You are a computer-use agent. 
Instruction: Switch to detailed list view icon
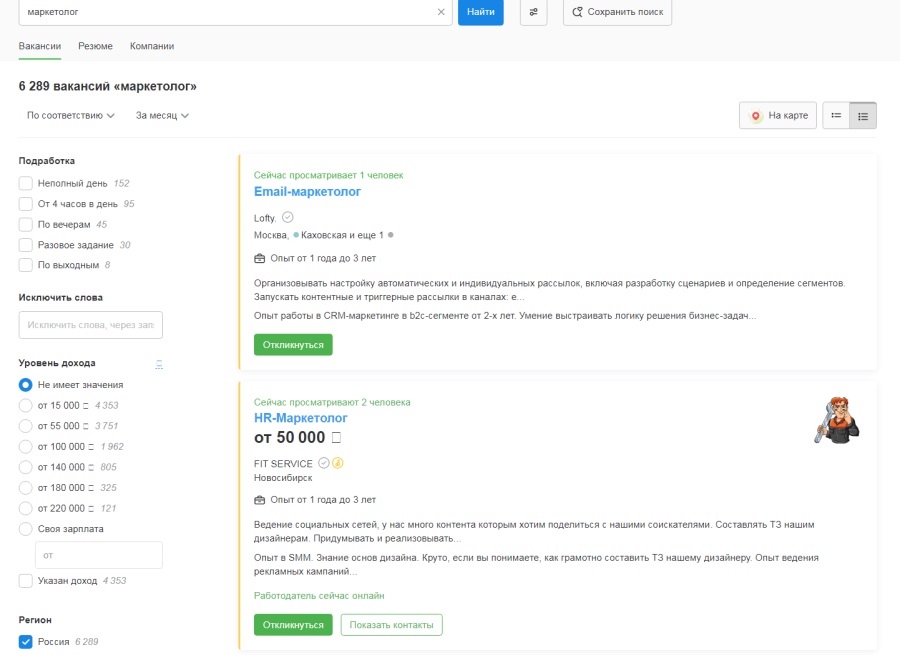click(863, 116)
